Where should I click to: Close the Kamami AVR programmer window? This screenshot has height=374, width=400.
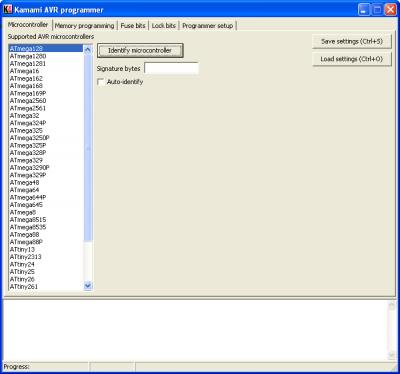pos(390,10)
